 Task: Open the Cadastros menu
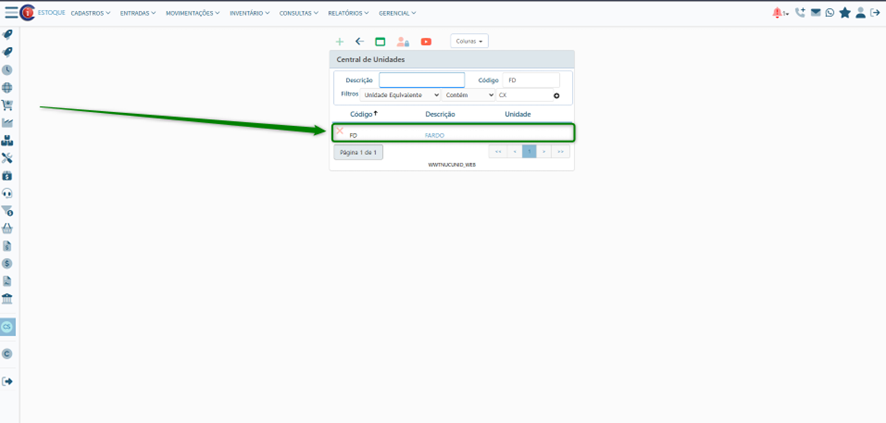pos(90,13)
